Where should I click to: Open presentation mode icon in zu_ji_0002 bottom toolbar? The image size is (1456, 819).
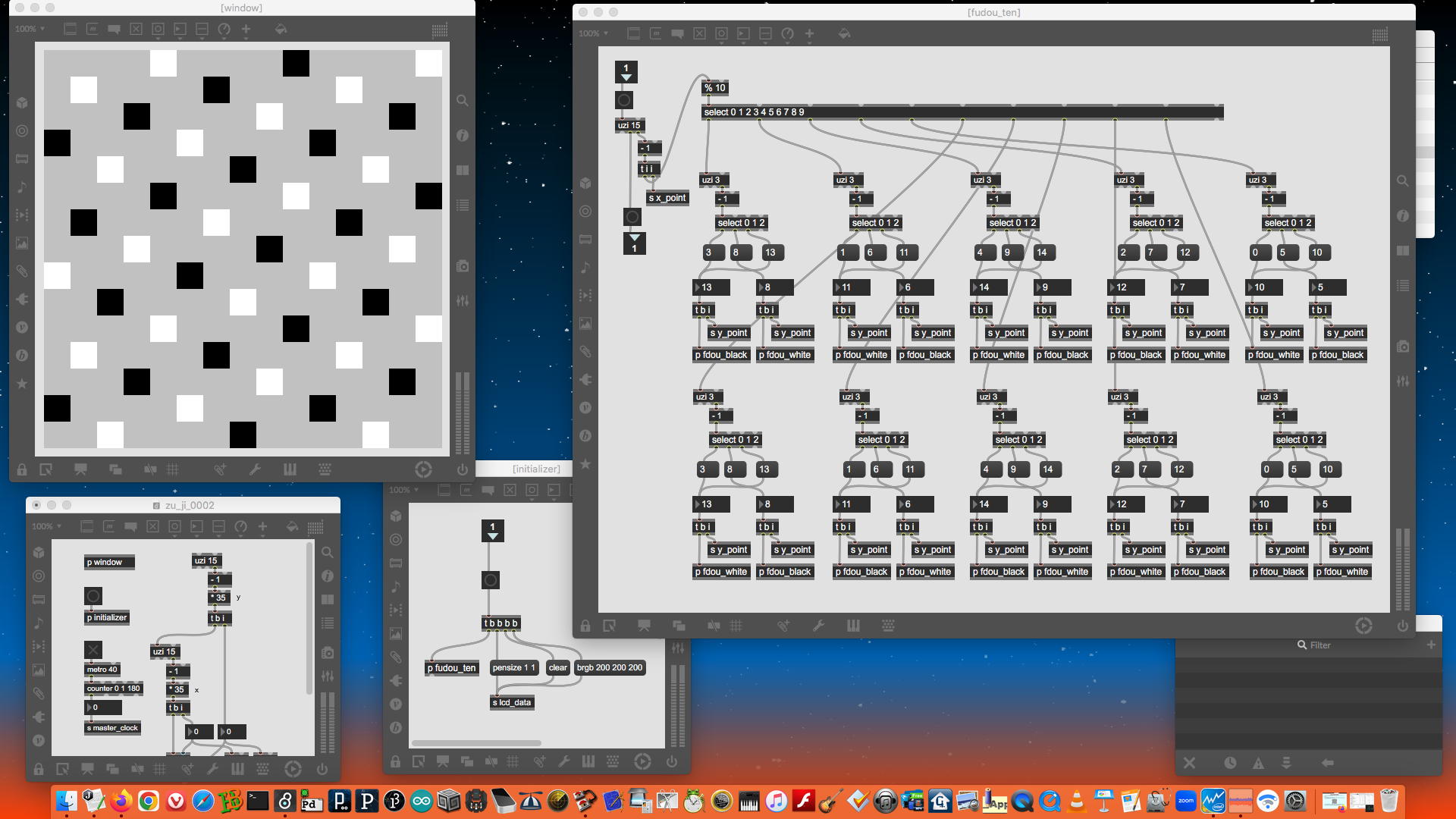(87, 769)
